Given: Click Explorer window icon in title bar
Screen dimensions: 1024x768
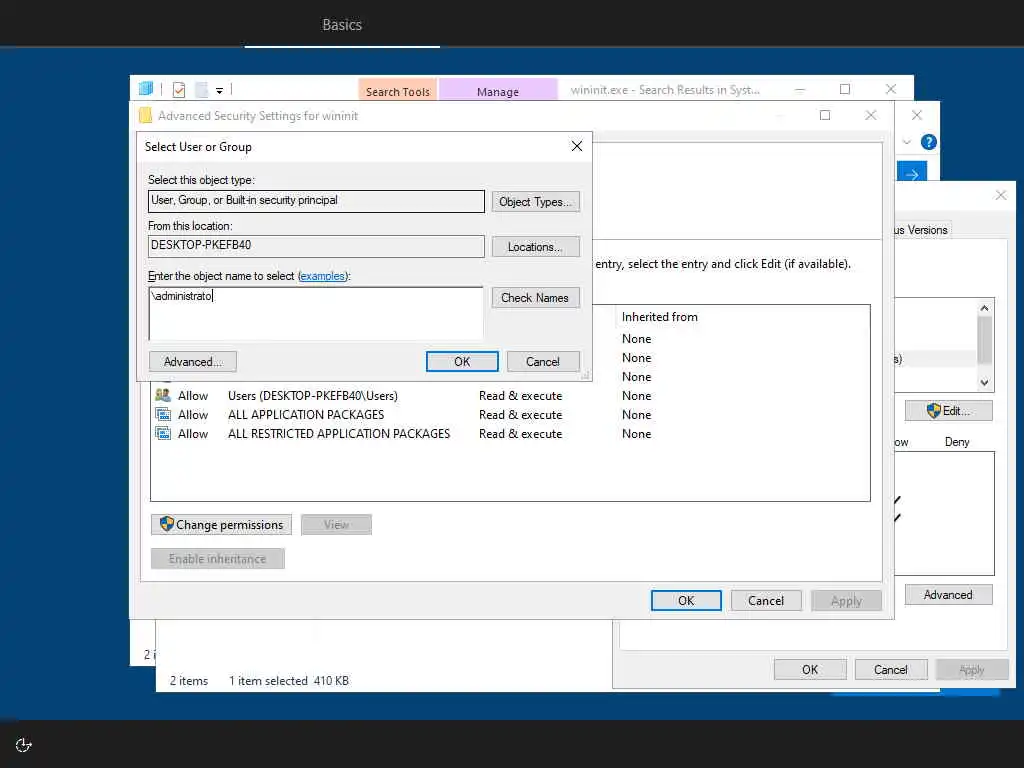Looking at the screenshot, I should coord(146,88).
